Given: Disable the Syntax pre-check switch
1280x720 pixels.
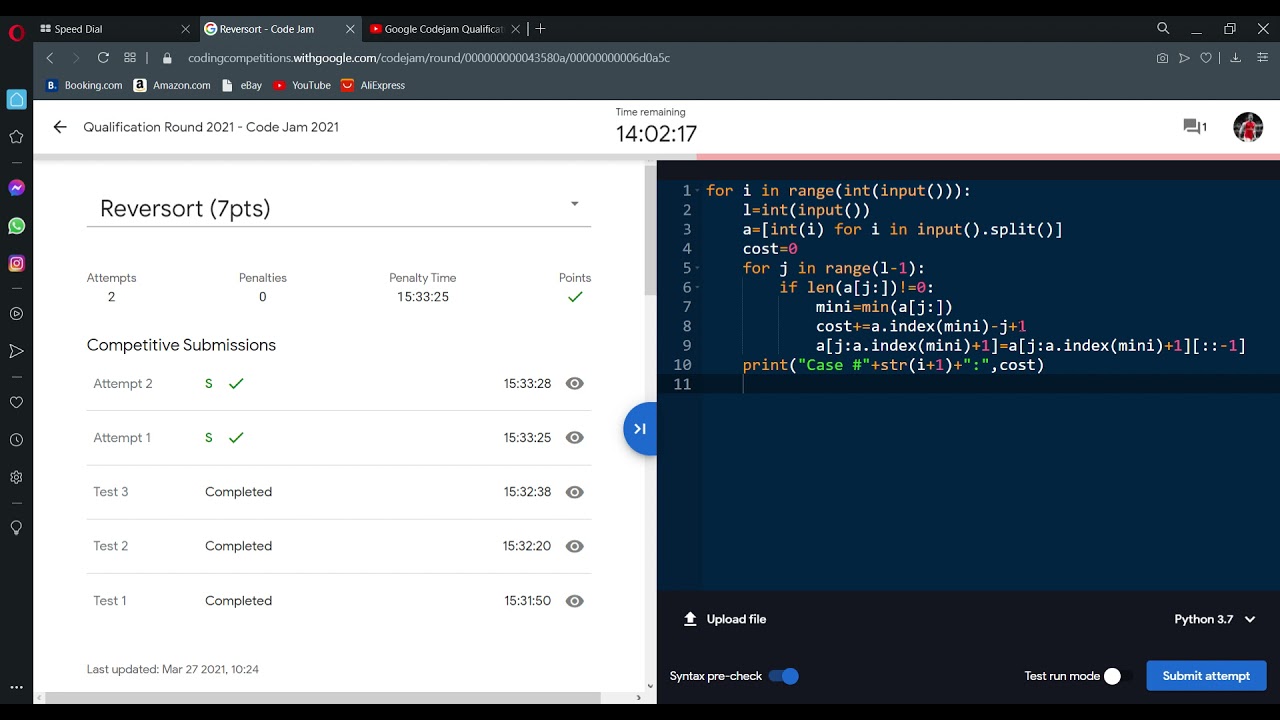Looking at the screenshot, I should [x=784, y=676].
